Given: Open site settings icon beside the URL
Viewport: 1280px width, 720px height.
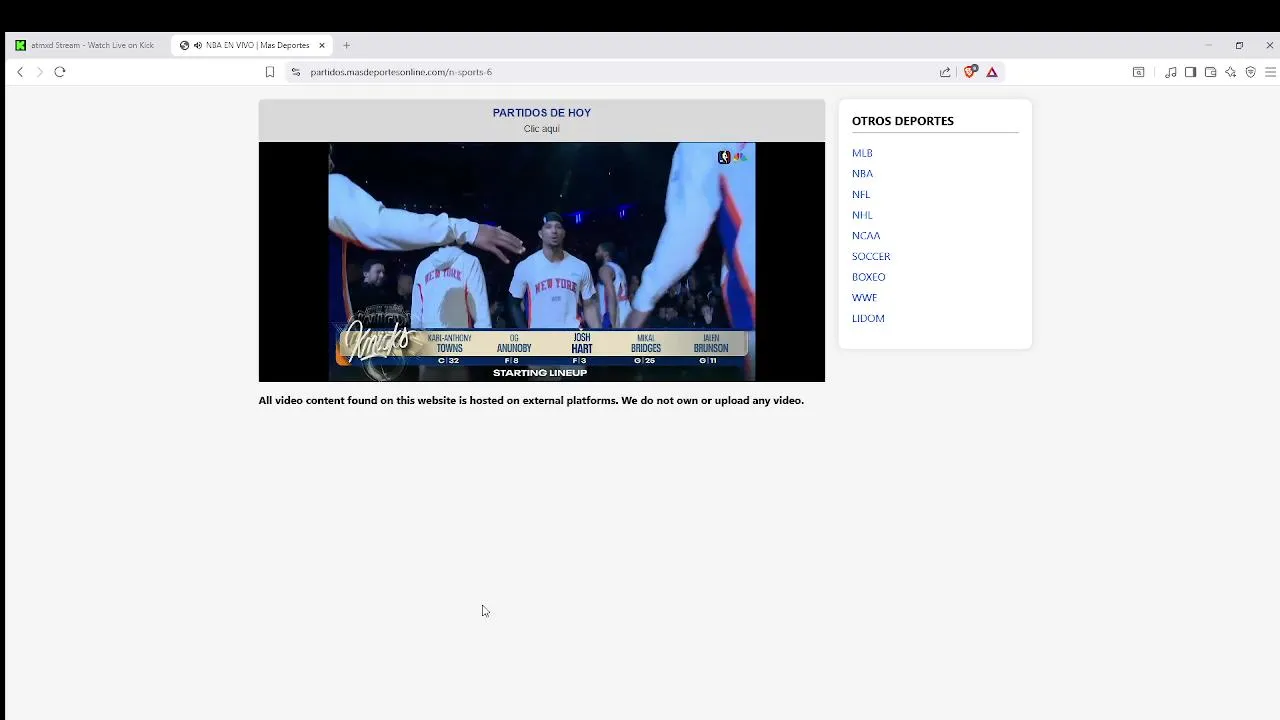Looking at the screenshot, I should [295, 72].
